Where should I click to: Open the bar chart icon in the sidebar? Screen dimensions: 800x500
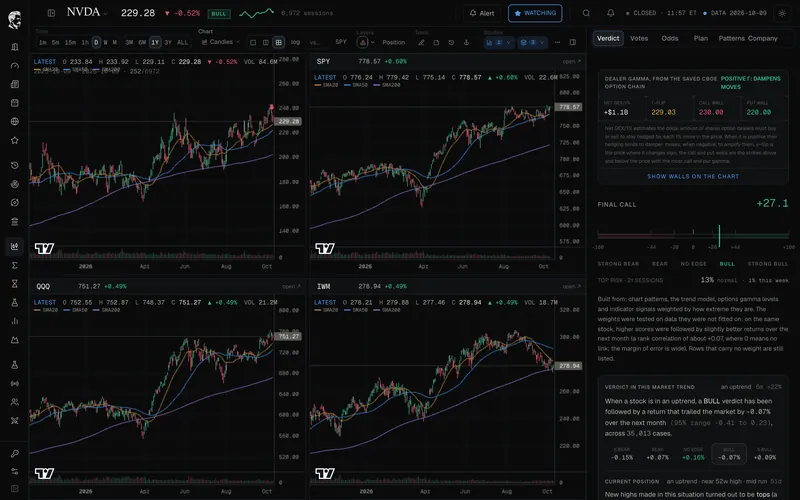tap(15, 321)
